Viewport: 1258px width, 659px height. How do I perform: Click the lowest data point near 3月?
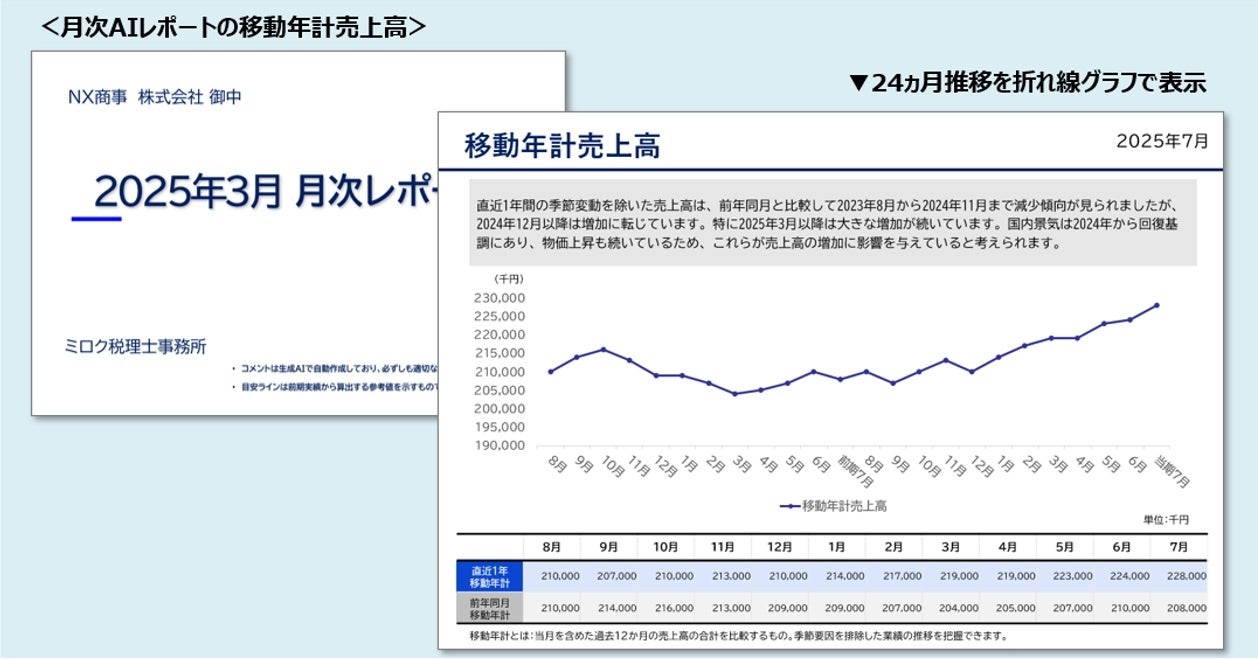(x=733, y=394)
